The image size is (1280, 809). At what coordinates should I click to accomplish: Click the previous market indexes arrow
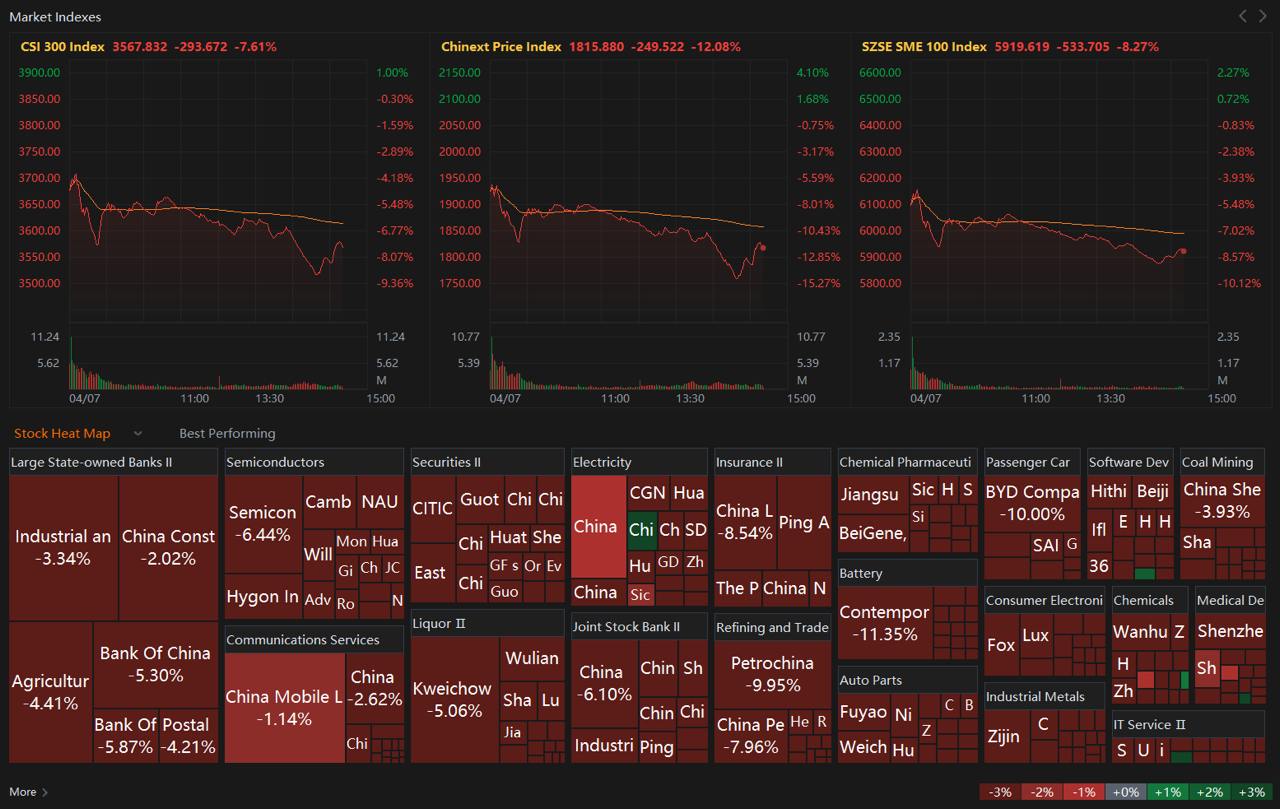coord(1243,16)
